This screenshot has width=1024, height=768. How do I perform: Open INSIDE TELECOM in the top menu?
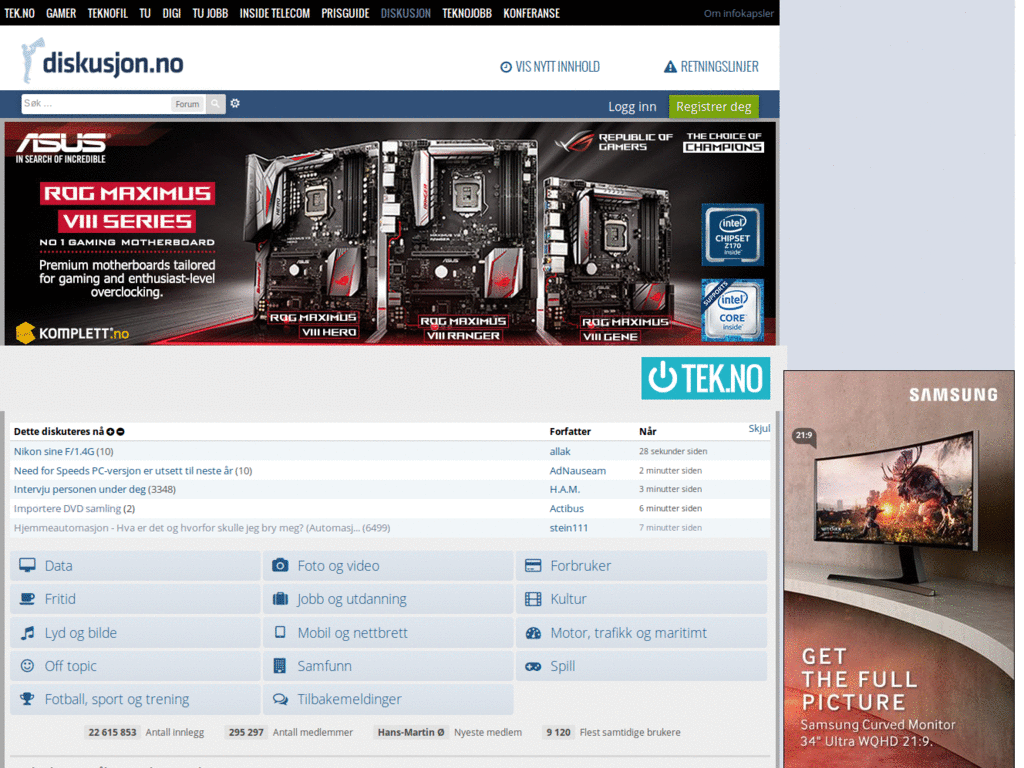click(x=274, y=13)
